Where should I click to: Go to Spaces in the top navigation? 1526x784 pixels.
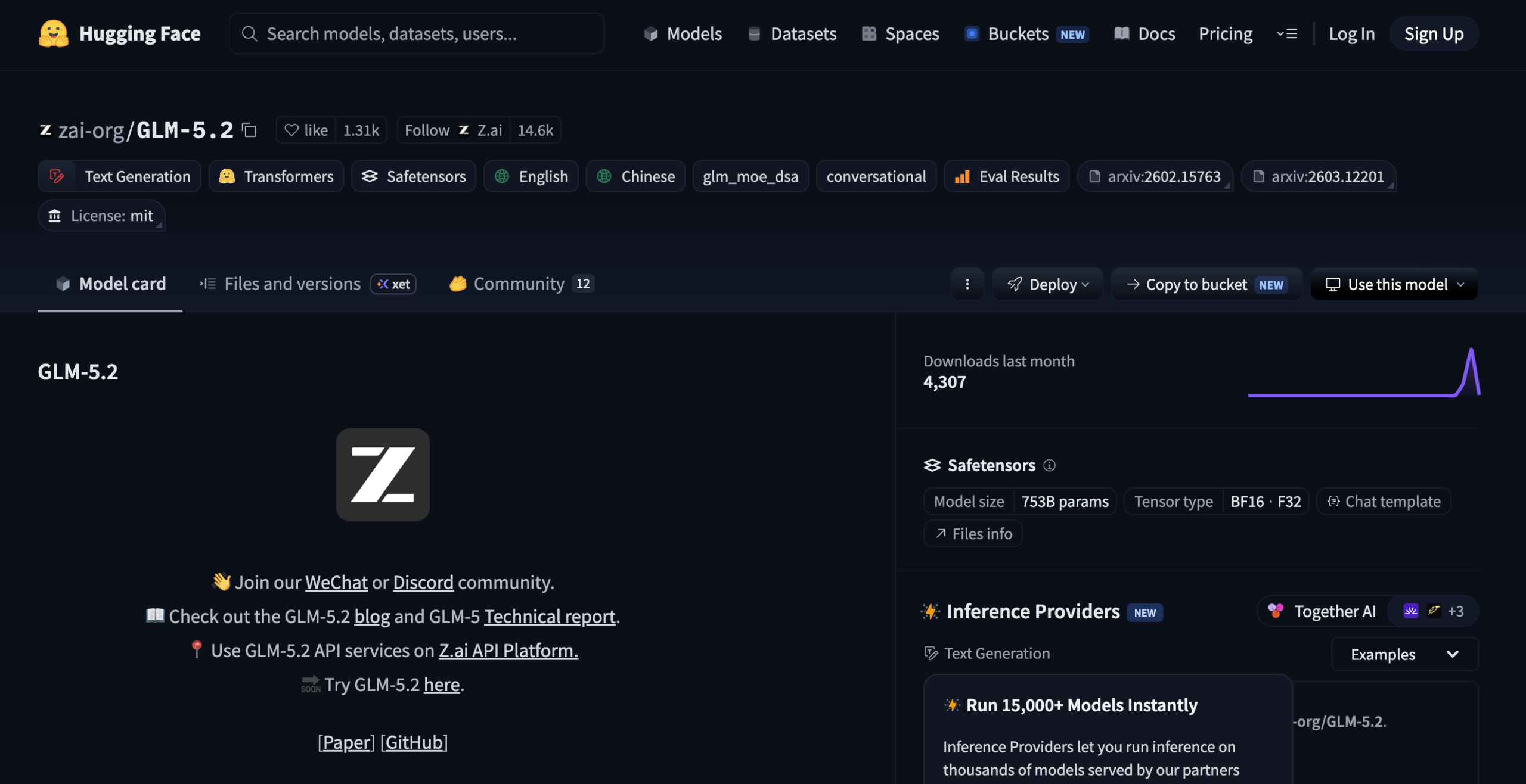pos(901,33)
